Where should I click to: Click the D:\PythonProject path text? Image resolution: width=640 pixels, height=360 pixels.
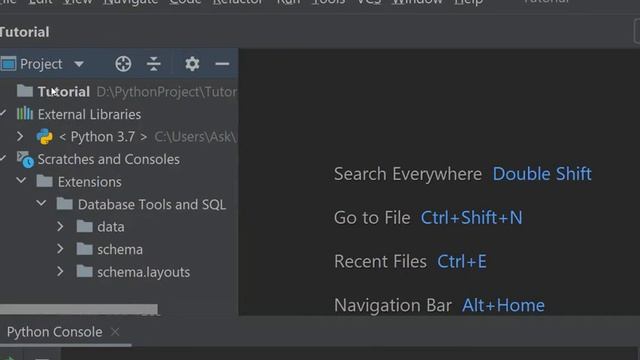[x=167, y=92]
